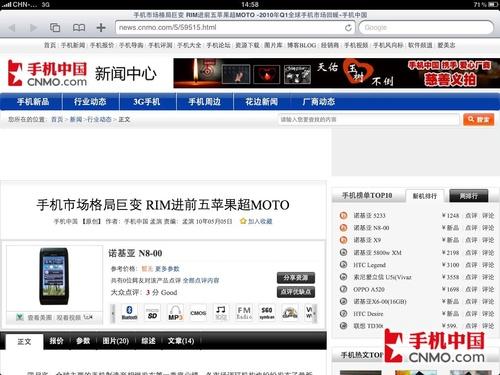Tap Safari's forward arrow
The height and width of the screenshot is (375, 500).
[x=33, y=27]
